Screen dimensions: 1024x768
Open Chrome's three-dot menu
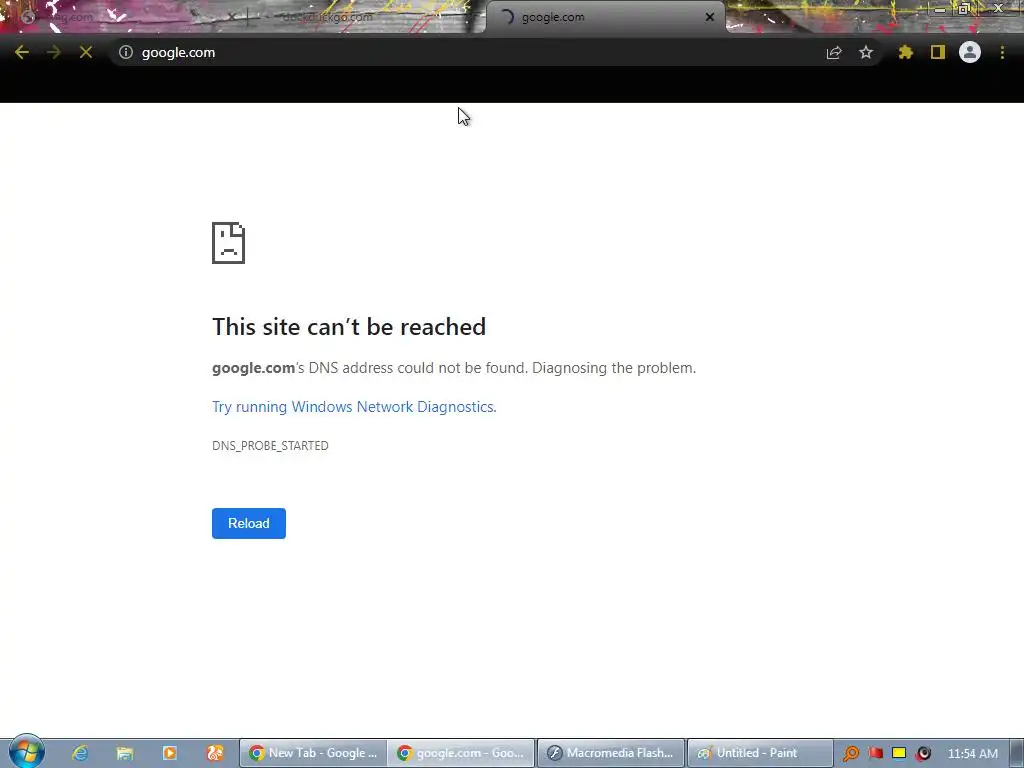1002,52
